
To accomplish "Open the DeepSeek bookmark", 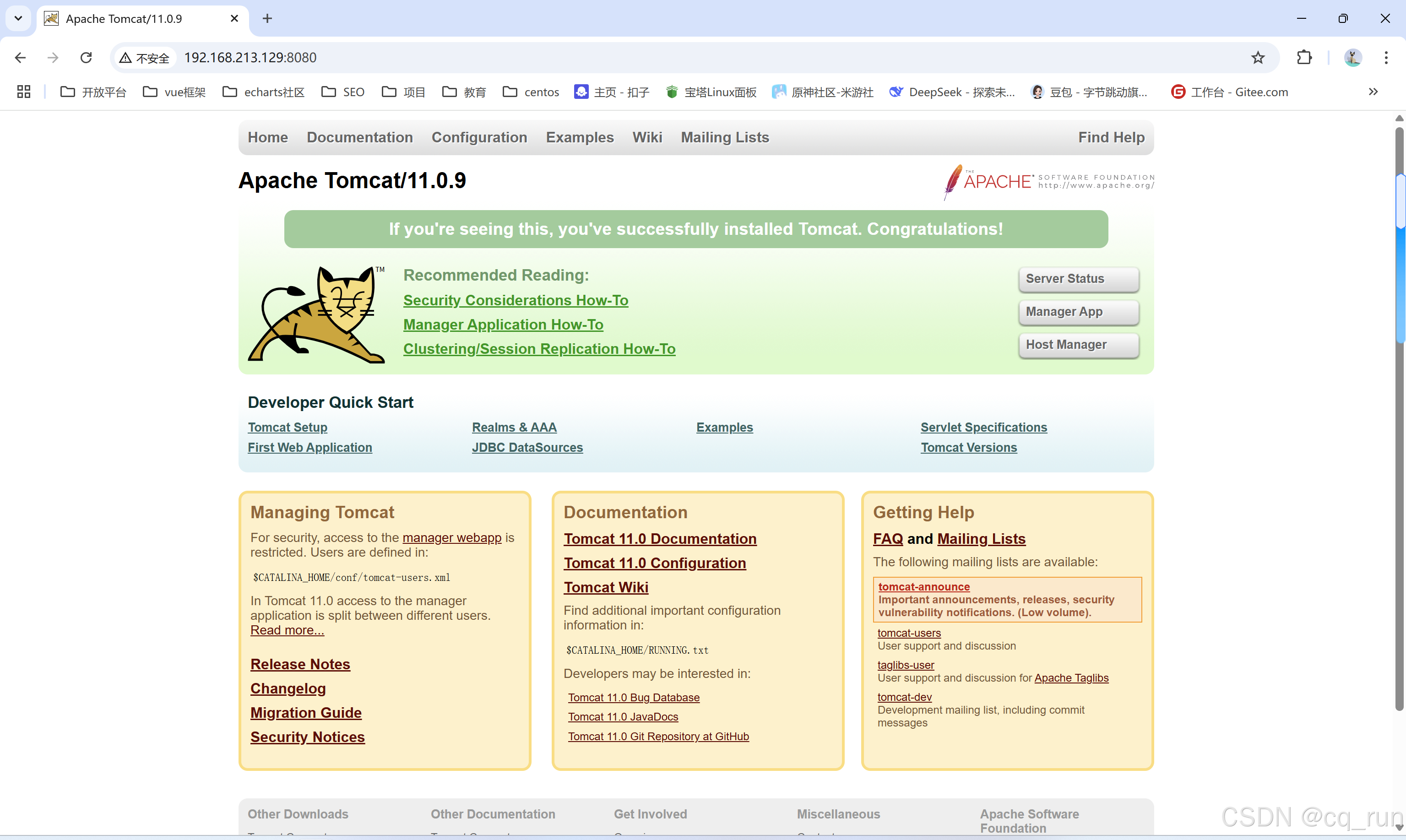I will point(952,92).
